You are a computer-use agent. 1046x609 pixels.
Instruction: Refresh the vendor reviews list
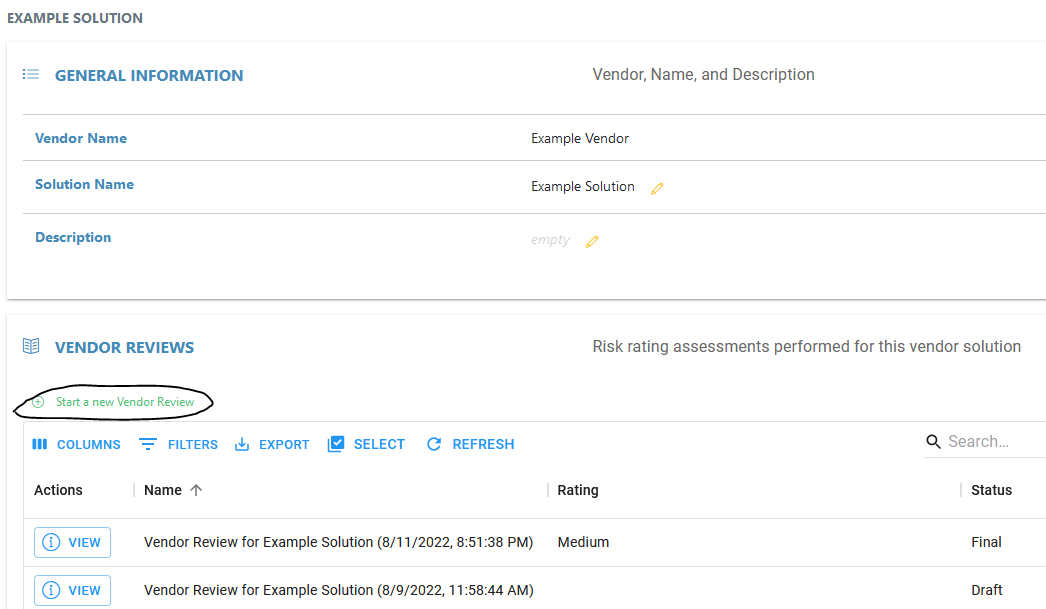pyautogui.click(x=470, y=444)
